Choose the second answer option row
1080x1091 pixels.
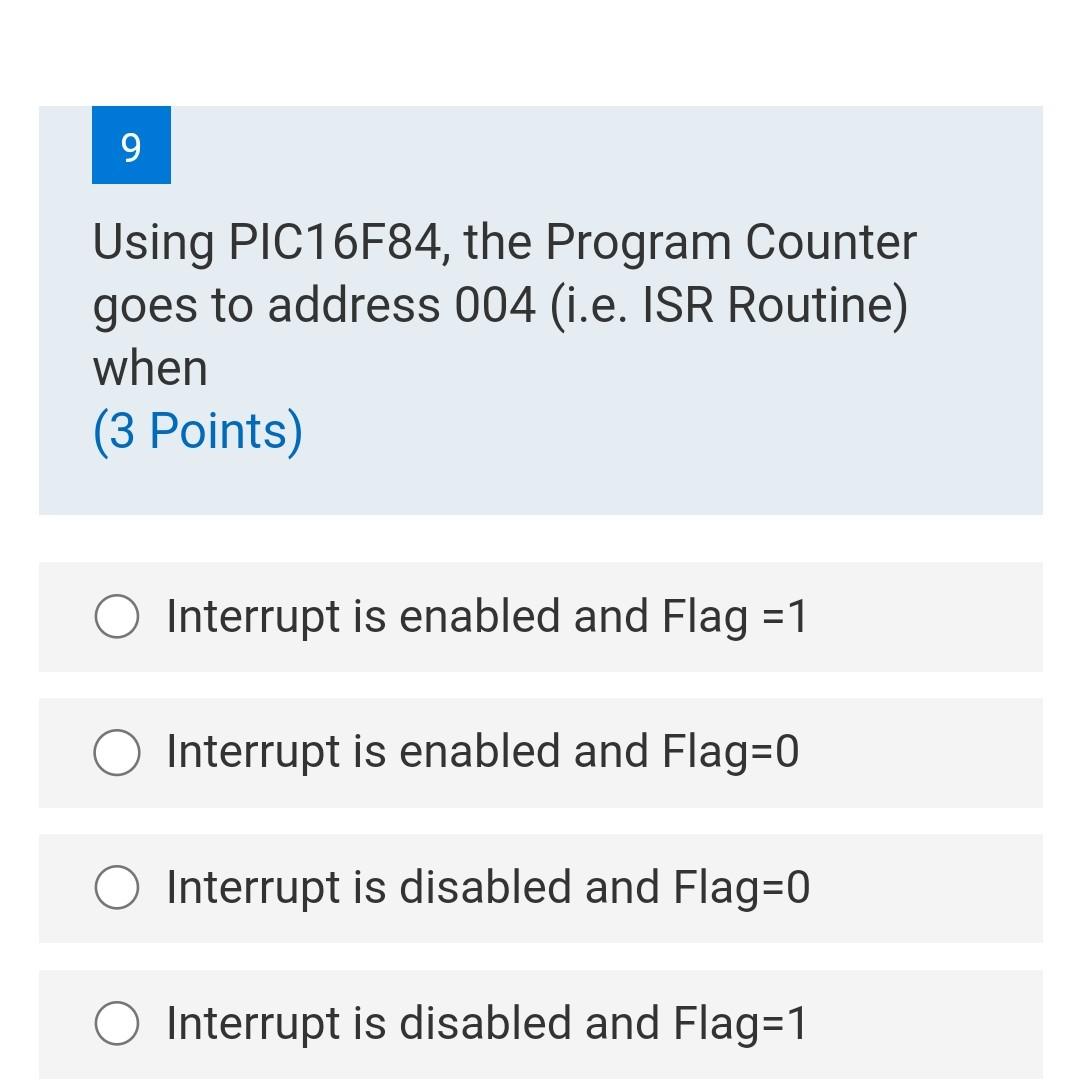(540, 753)
